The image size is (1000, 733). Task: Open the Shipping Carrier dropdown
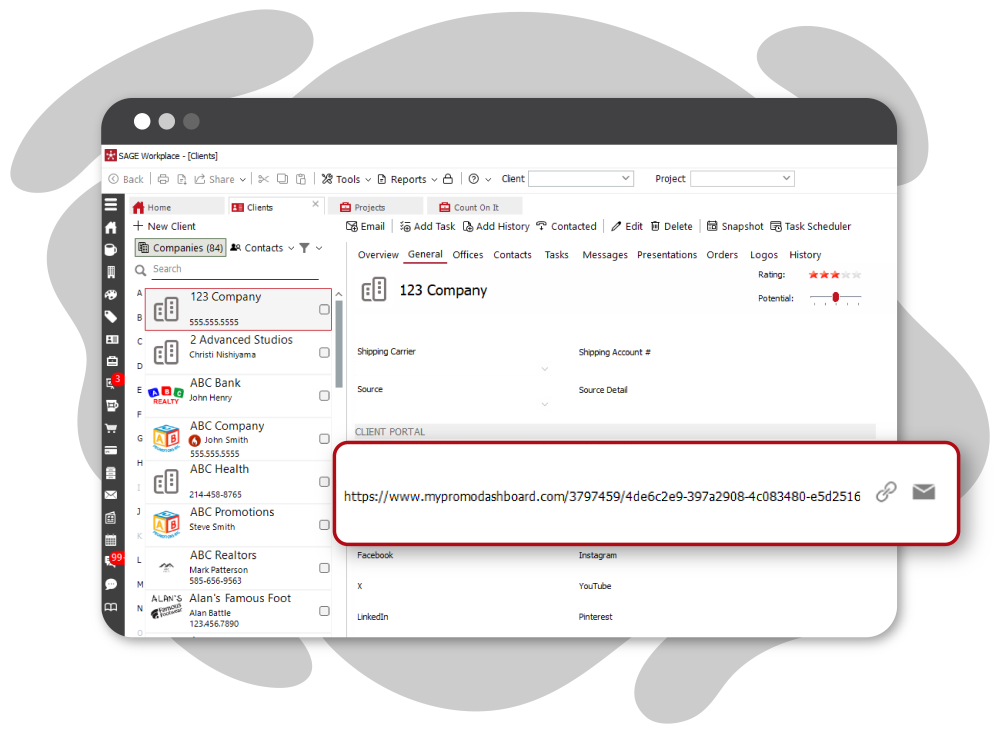pos(545,369)
